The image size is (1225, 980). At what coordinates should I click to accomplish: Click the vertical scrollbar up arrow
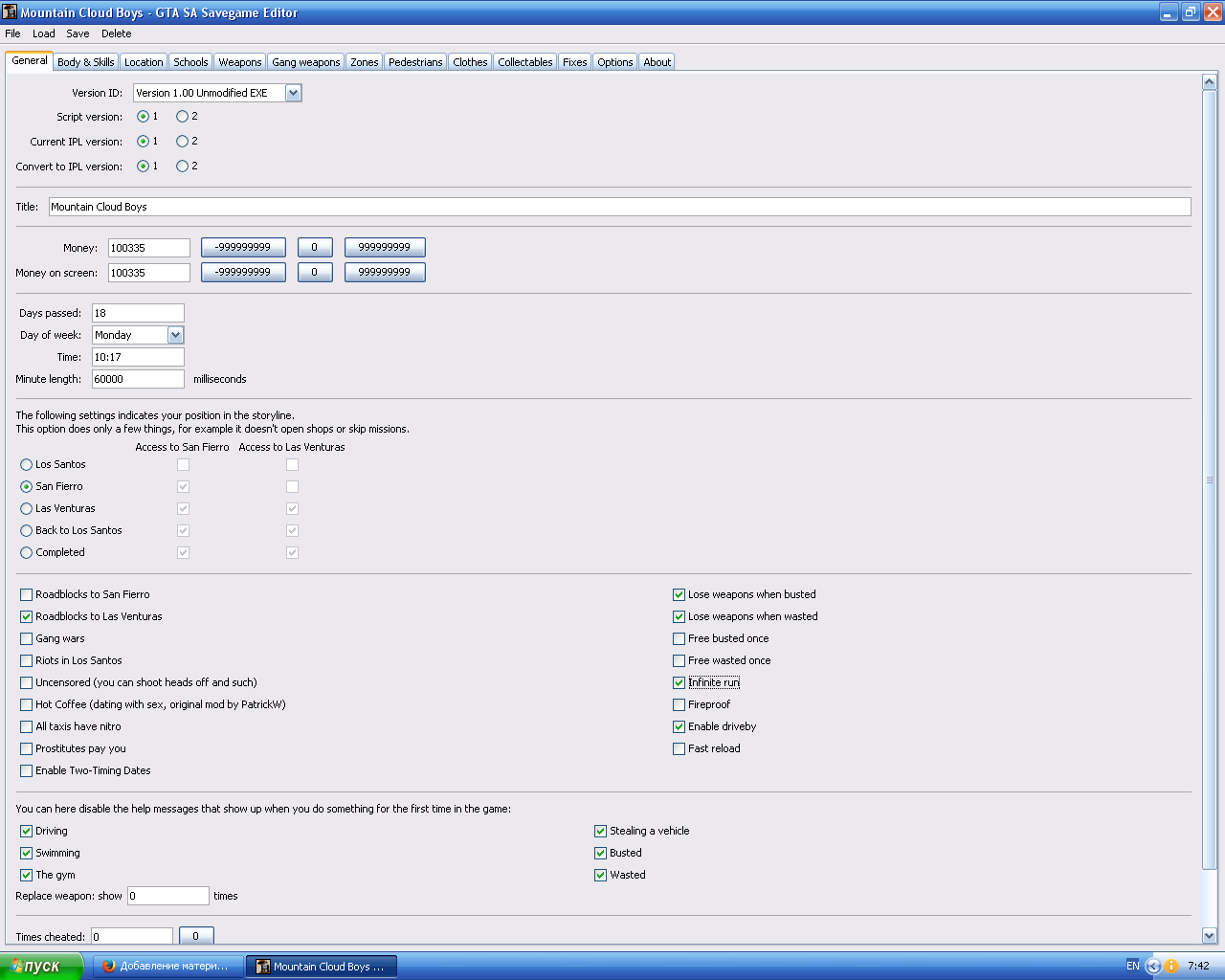pos(1209,82)
